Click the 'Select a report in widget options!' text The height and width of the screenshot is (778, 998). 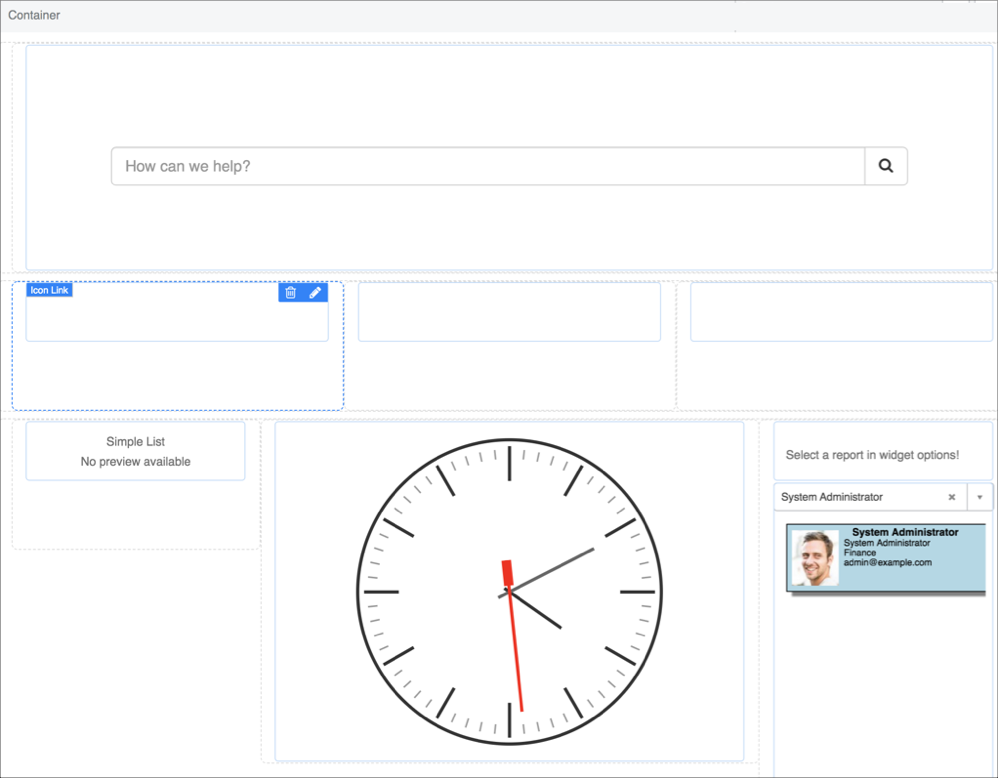tap(871, 455)
